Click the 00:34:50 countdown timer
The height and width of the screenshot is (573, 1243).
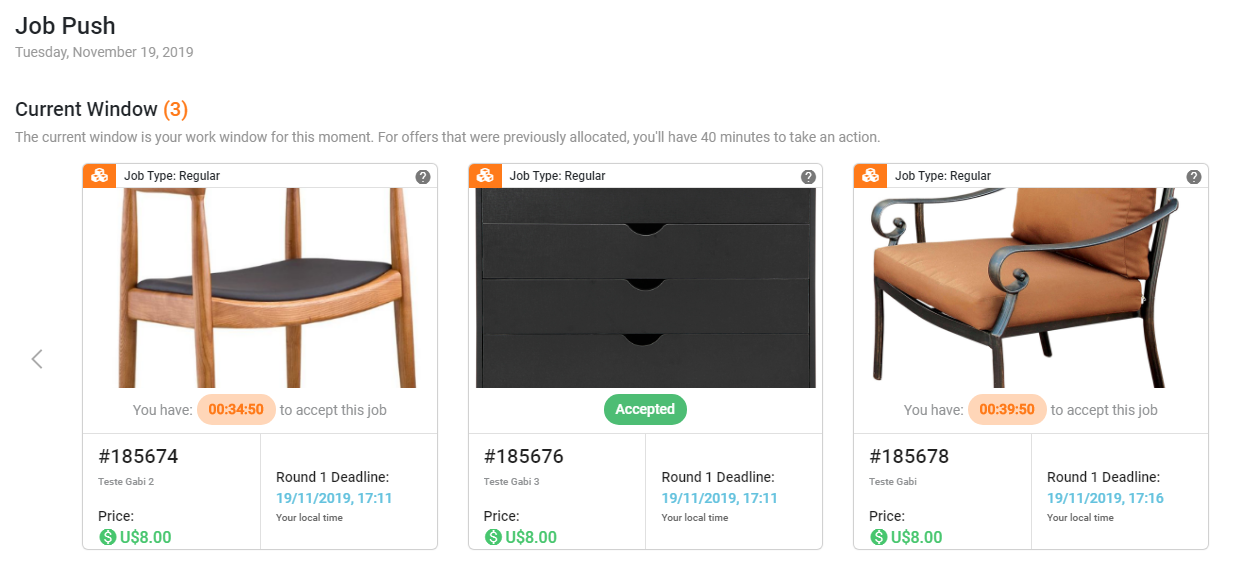(x=236, y=409)
